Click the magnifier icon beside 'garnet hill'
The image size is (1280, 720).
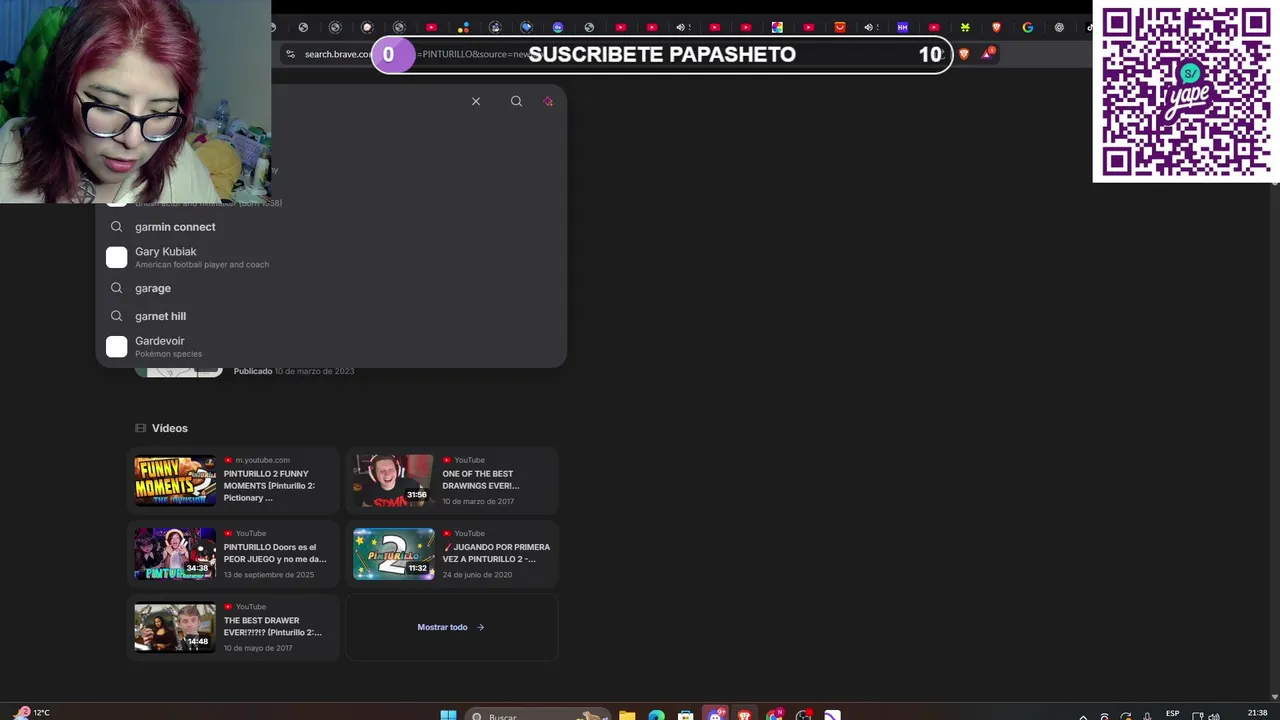pos(117,316)
